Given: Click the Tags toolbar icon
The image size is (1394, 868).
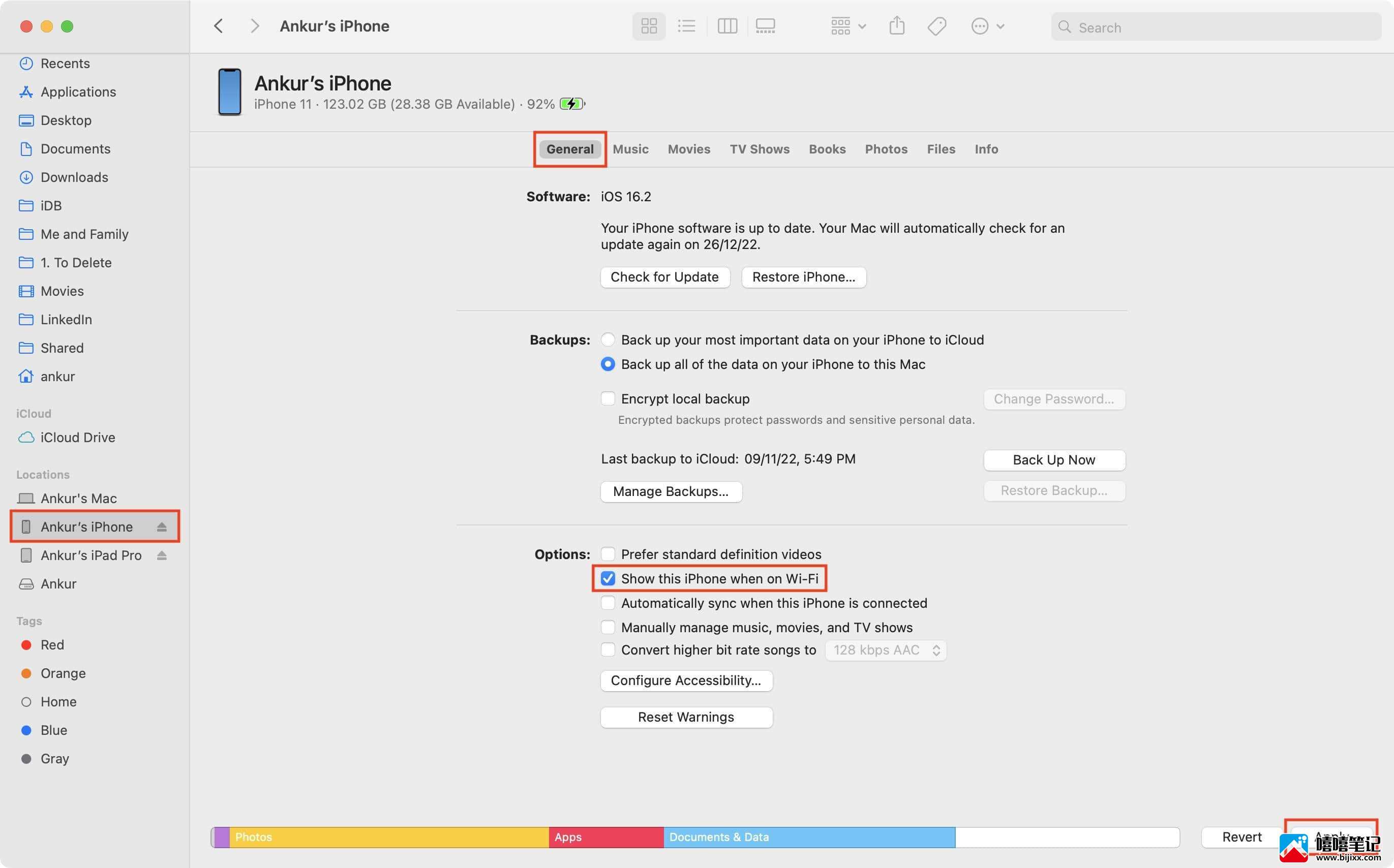Looking at the screenshot, I should click(x=936, y=26).
